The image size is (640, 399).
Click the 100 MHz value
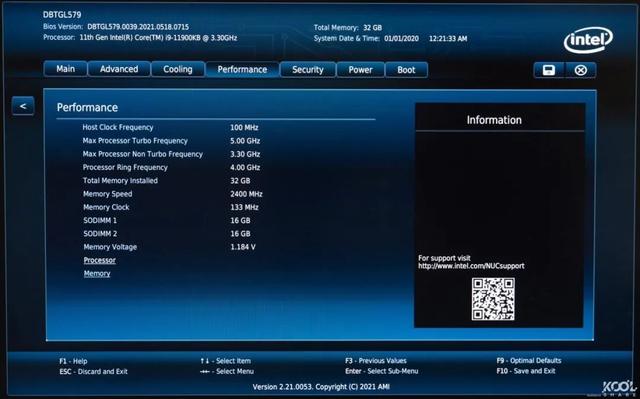coord(244,127)
